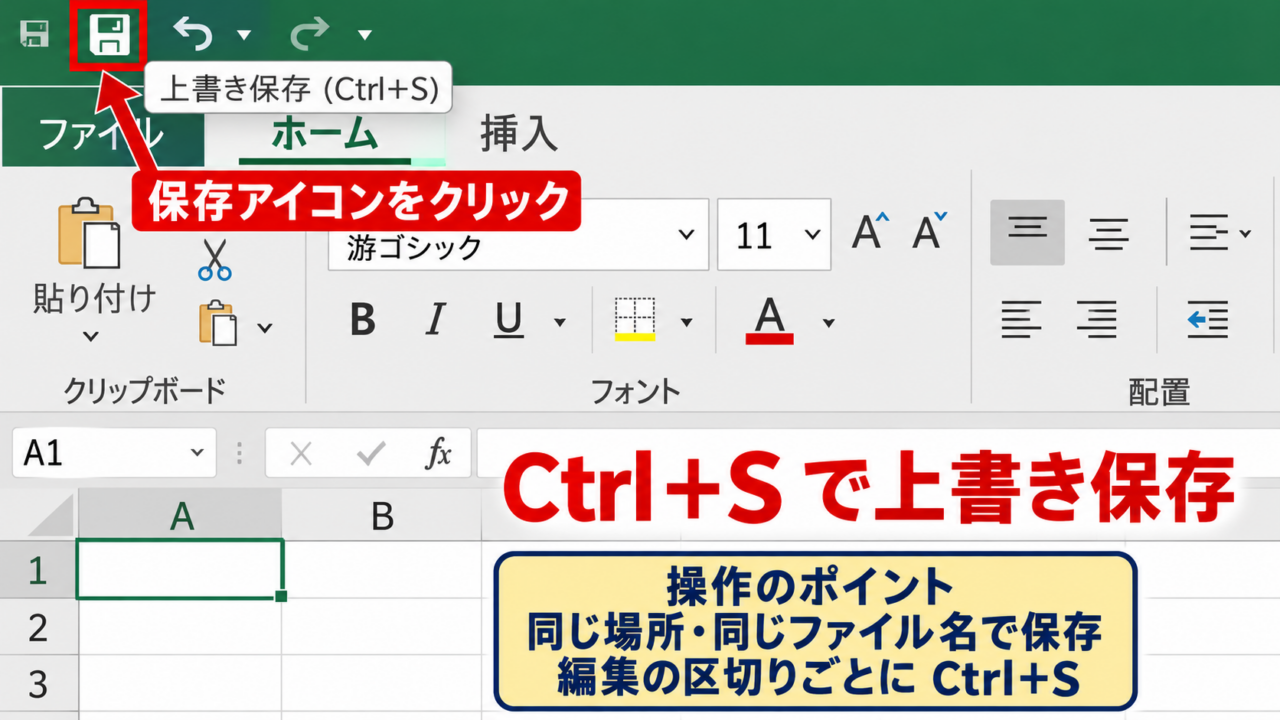The height and width of the screenshot is (720, 1280).
Task: Toggle middle vertical alignment
Action: pyautogui.click(x=1109, y=234)
